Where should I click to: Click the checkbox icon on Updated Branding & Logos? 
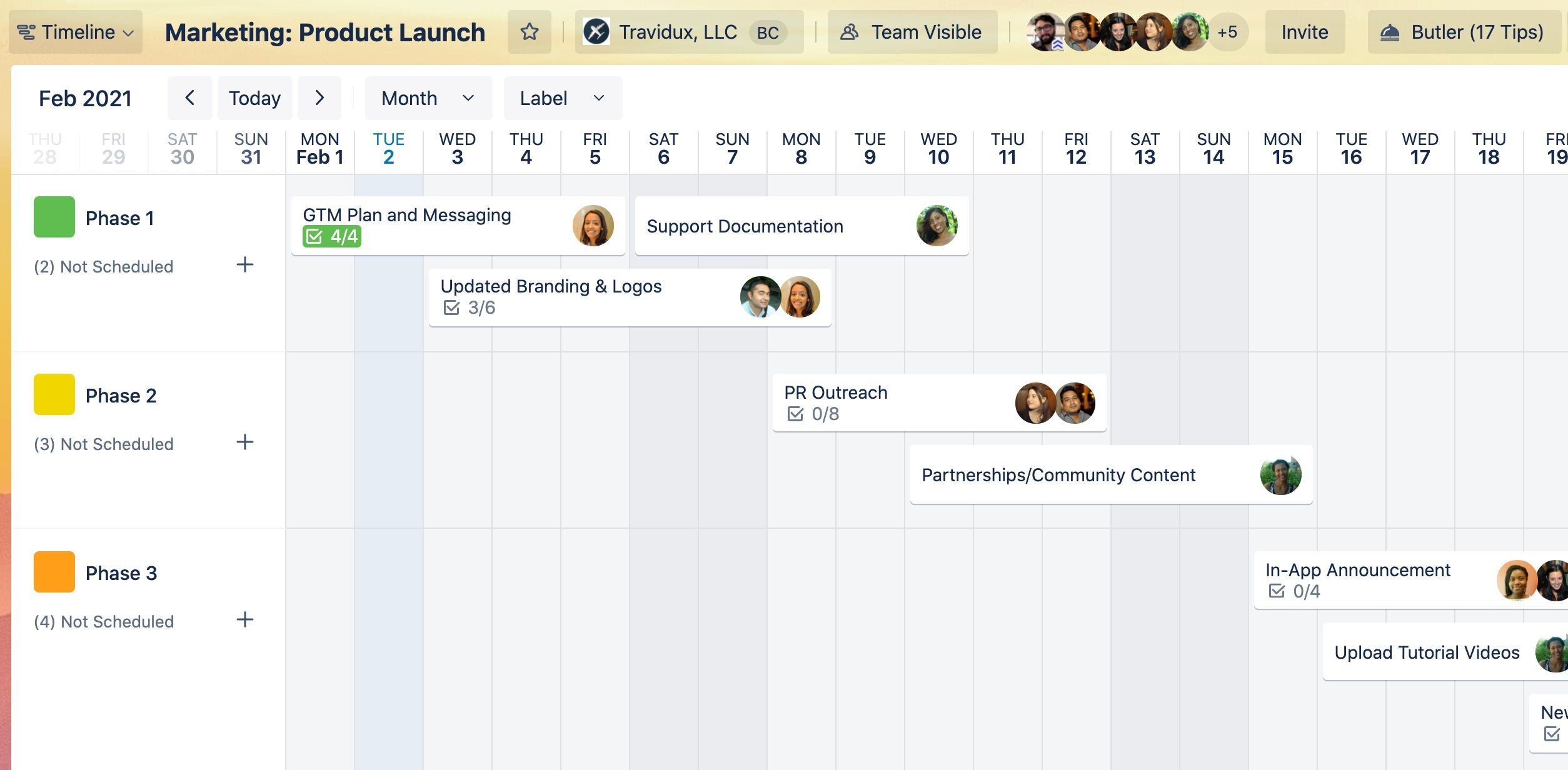click(449, 307)
